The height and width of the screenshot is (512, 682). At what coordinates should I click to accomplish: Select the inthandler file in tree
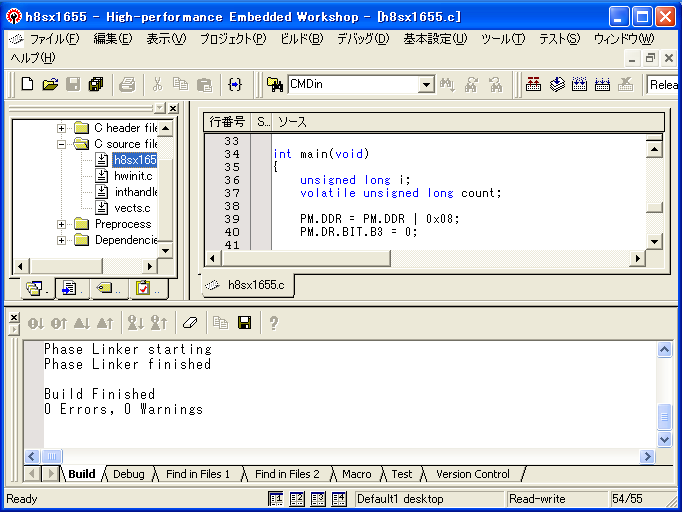pyautogui.click(x=135, y=192)
